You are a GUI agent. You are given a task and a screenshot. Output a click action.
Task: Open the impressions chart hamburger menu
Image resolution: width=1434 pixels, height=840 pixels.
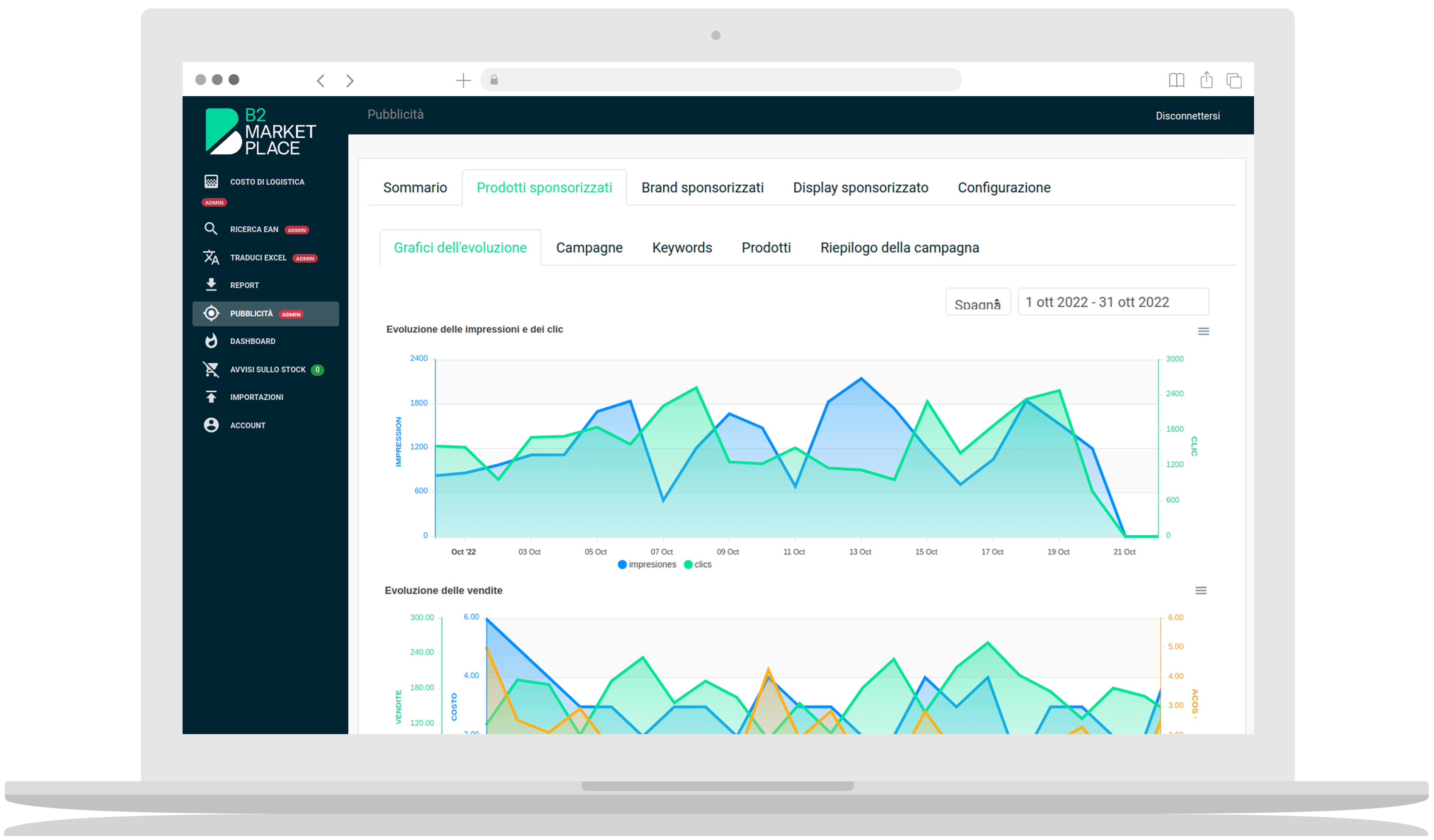click(x=1203, y=331)
